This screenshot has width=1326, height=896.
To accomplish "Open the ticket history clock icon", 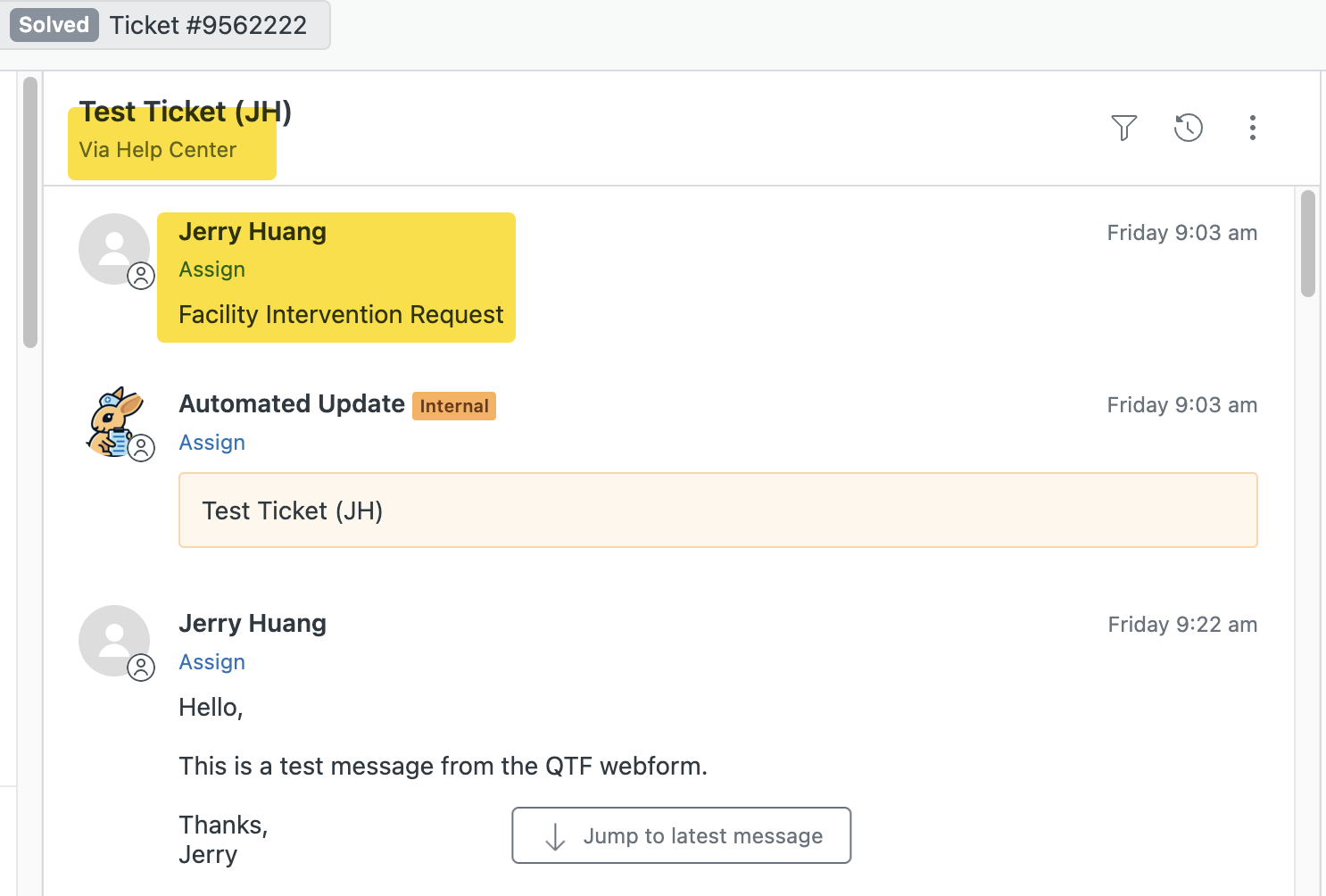I will point(1188,128).
